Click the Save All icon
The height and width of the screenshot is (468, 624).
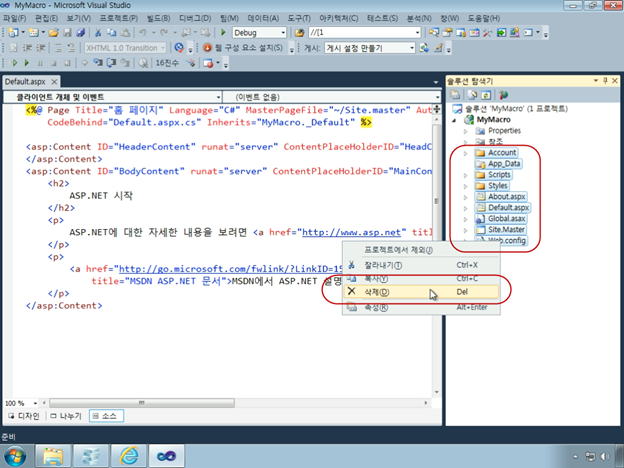pyautogui.click(x=80, y=33)
